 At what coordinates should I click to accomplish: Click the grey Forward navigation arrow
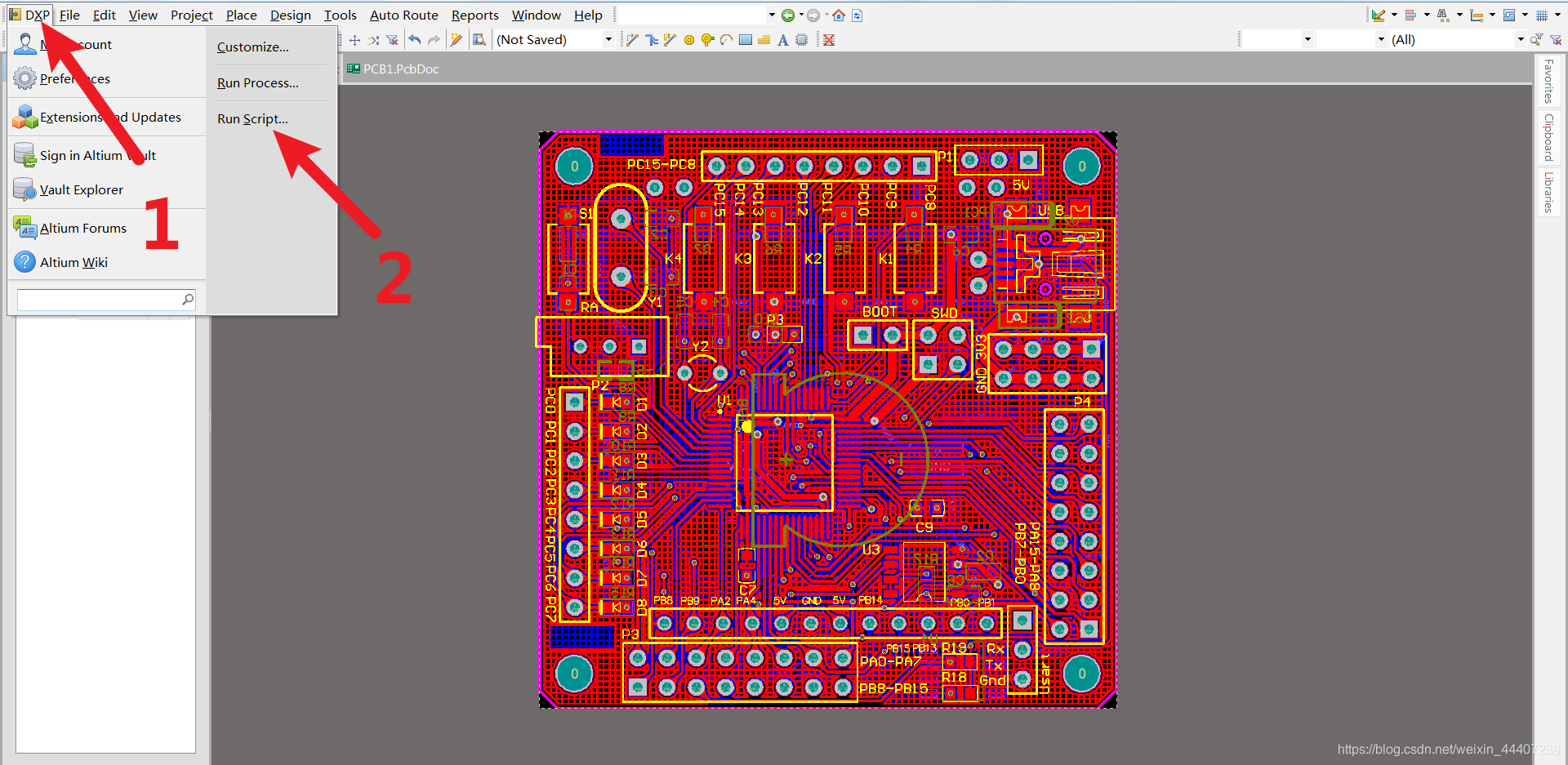coord(813,15)
